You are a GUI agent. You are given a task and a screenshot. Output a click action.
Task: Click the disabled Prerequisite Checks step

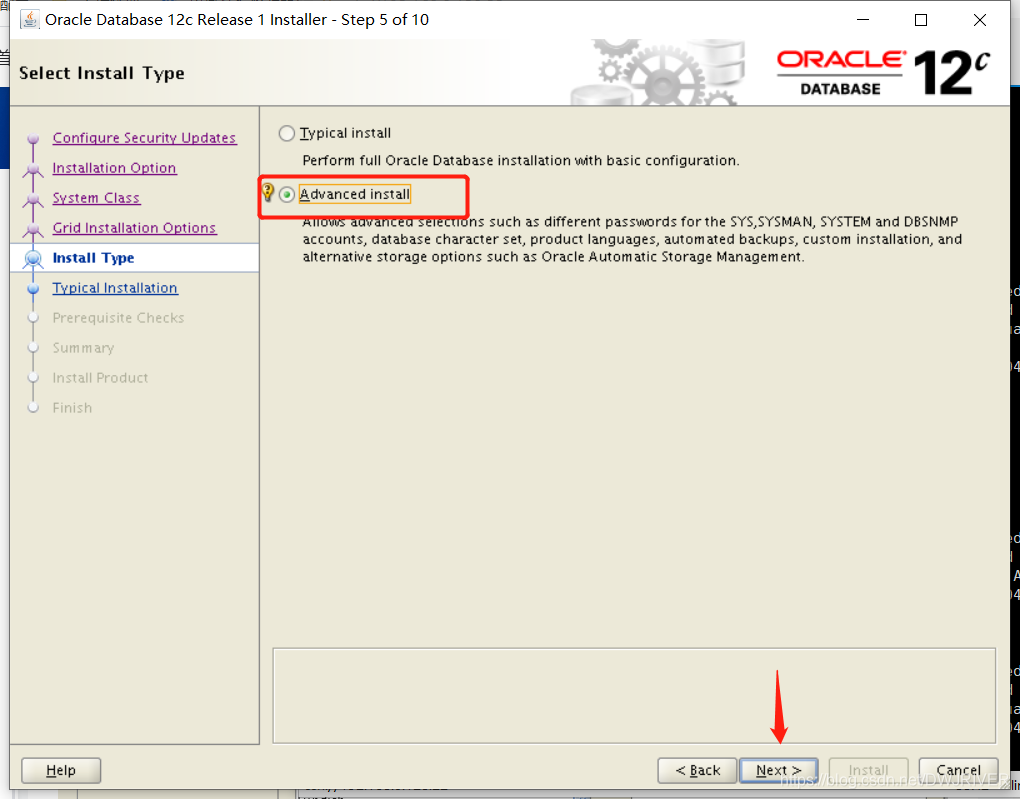click(x=118, y=318)
